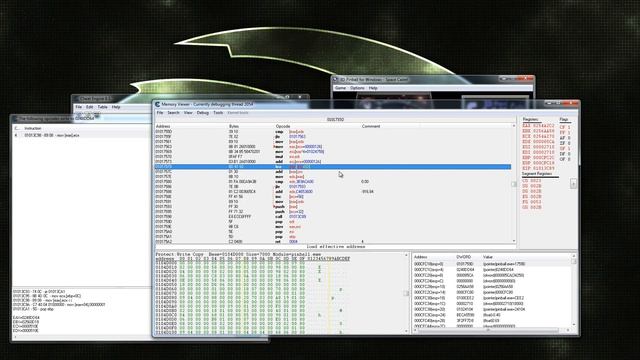Click disassembler vertical scrollbar up arrow
This screenshot has width=640, height=360.
click(514, 126)
